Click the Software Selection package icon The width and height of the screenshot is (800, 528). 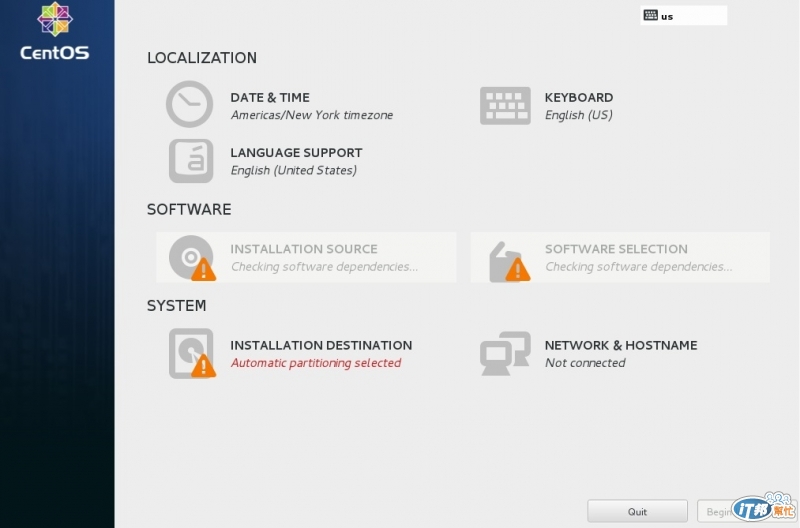(x=509, y=261)
